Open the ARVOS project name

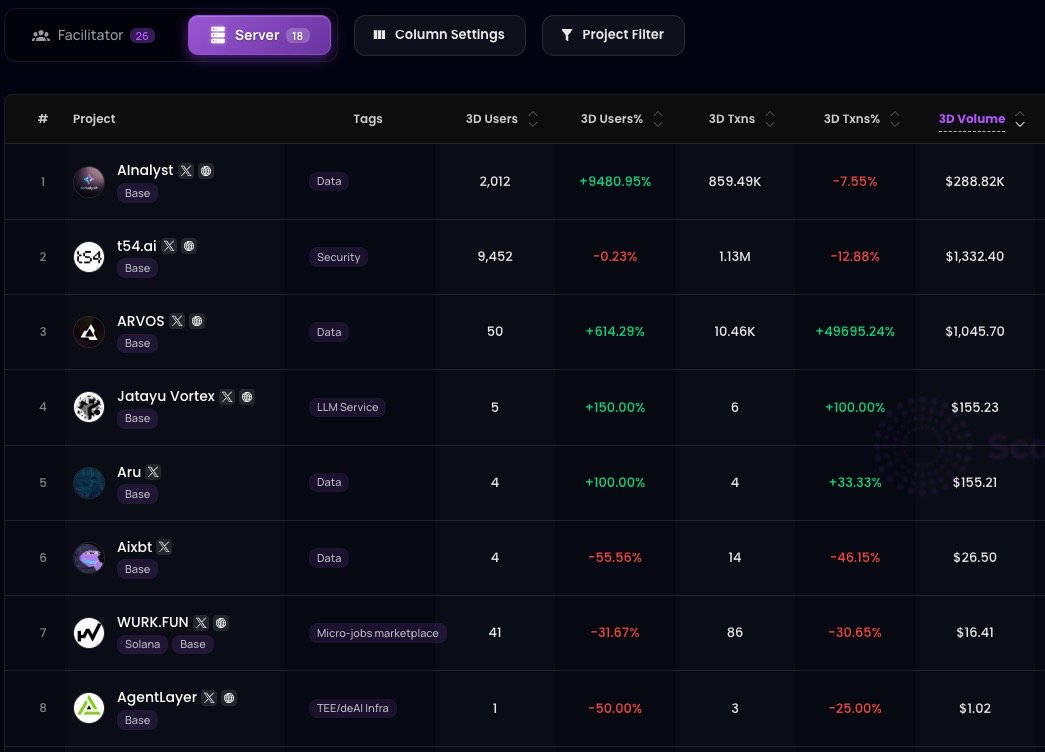click(x=141, y=321)
